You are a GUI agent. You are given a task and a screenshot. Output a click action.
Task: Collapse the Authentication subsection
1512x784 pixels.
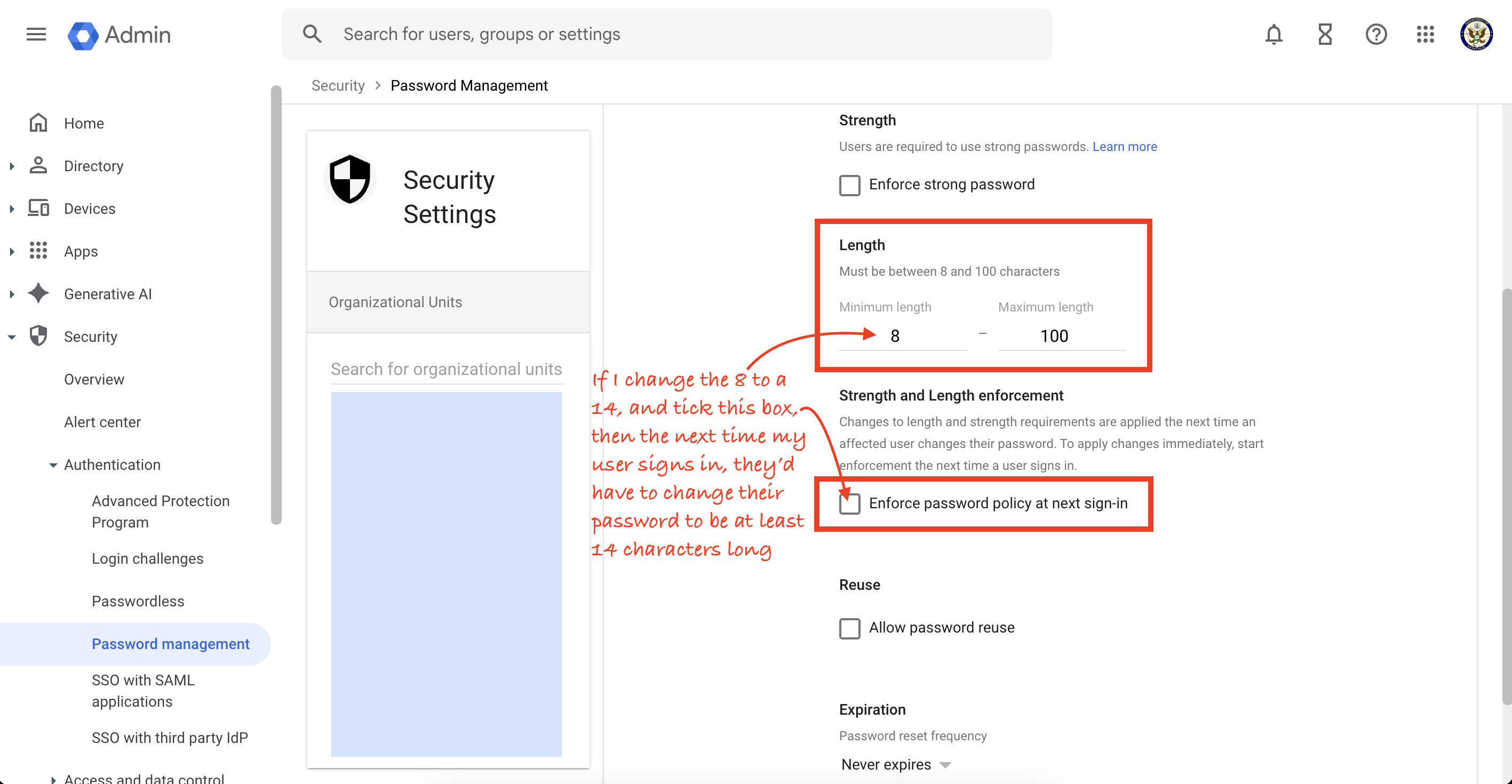click(x=53, y=465)
